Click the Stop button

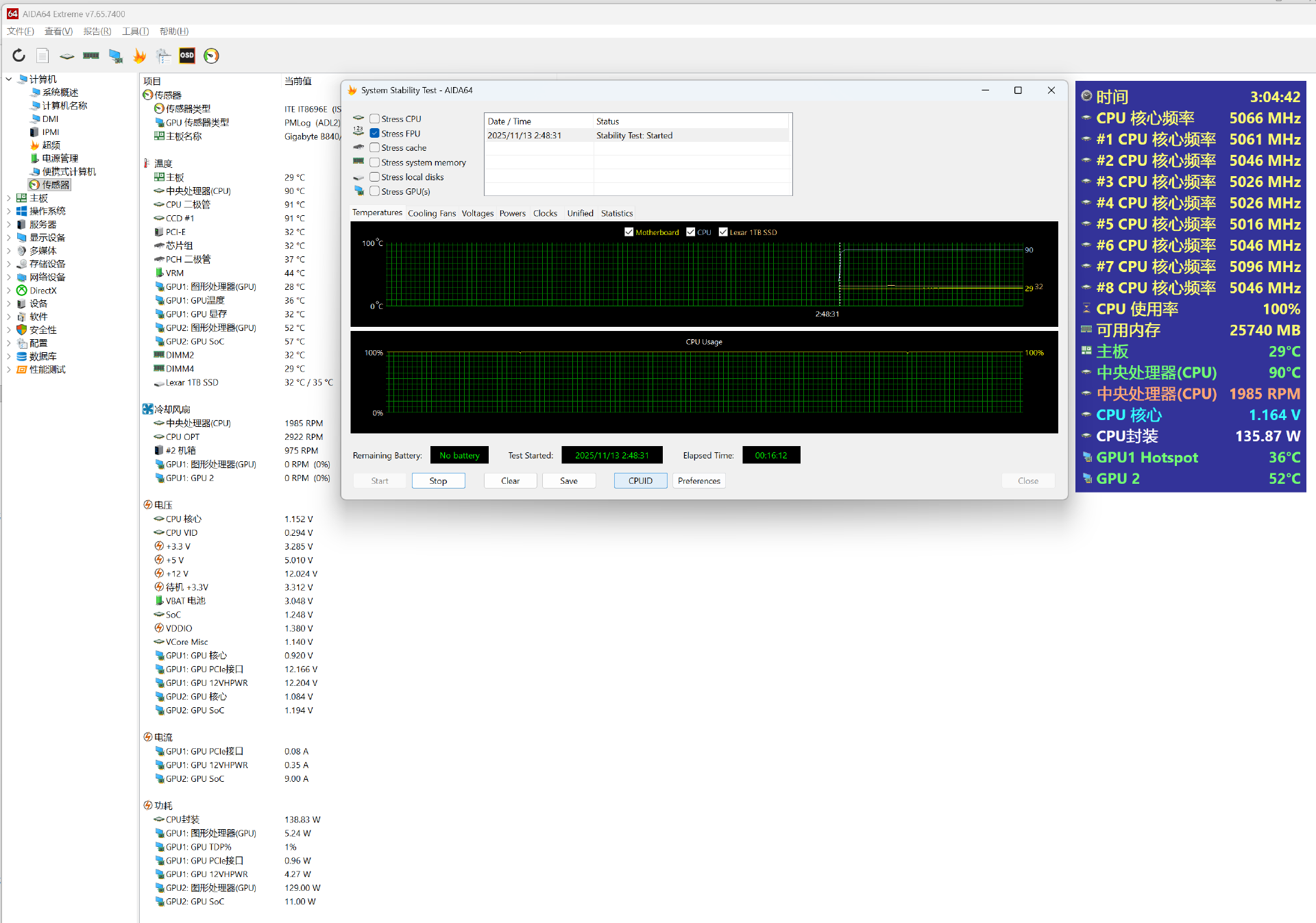pos(438,481)
